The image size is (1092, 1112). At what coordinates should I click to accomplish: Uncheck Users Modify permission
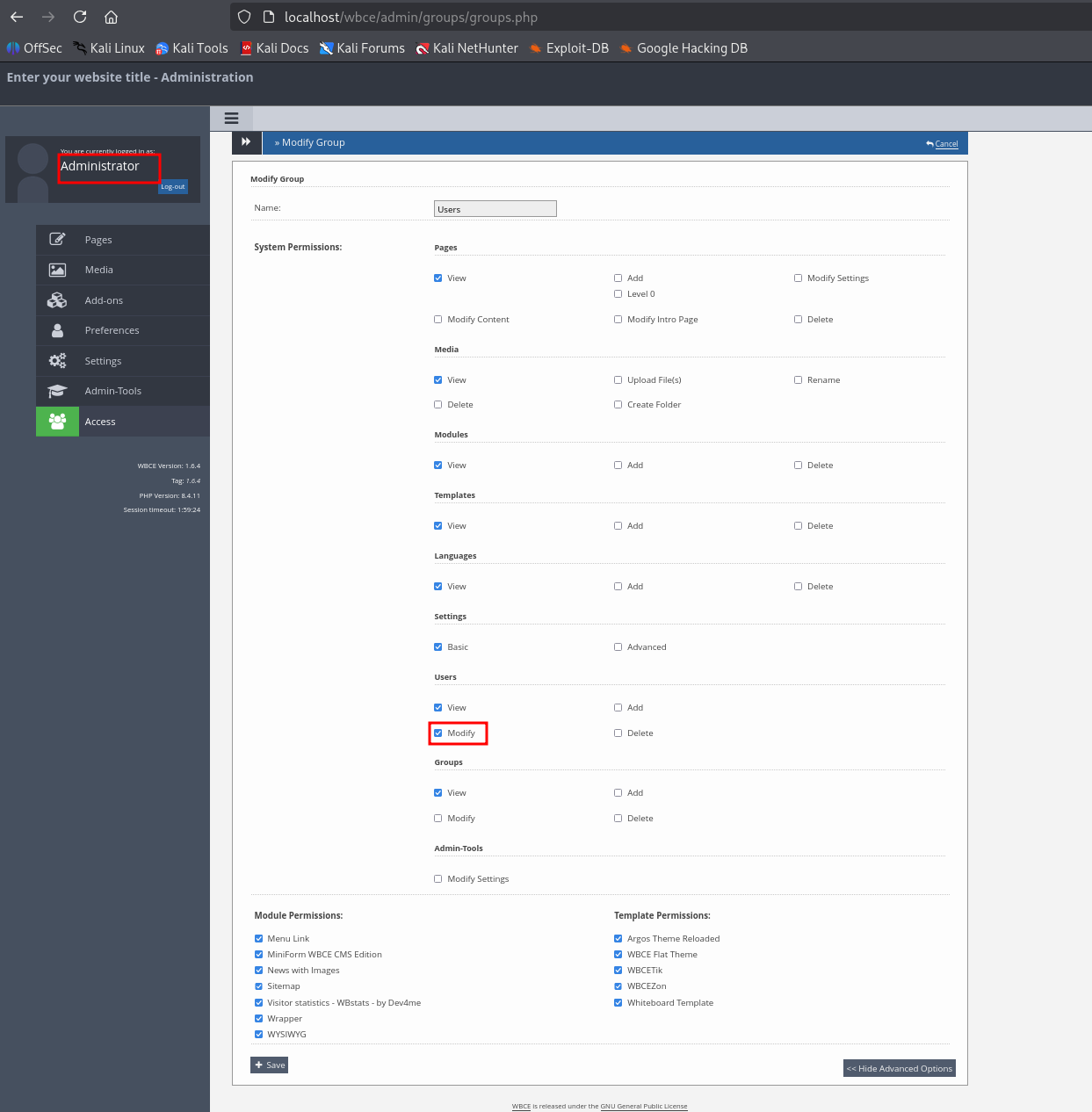[x=438, y=733]
